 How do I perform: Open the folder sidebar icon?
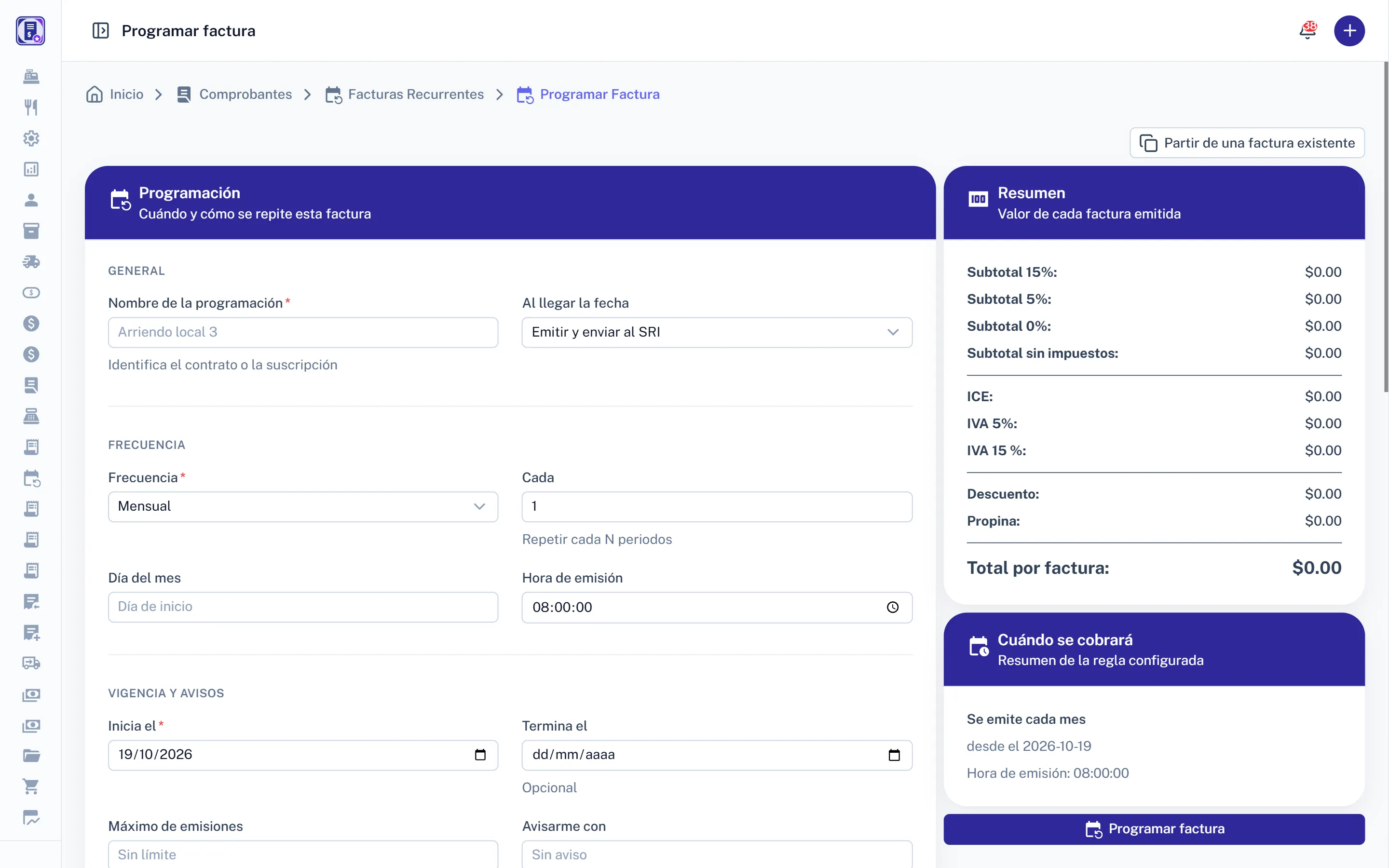point(31,756)
